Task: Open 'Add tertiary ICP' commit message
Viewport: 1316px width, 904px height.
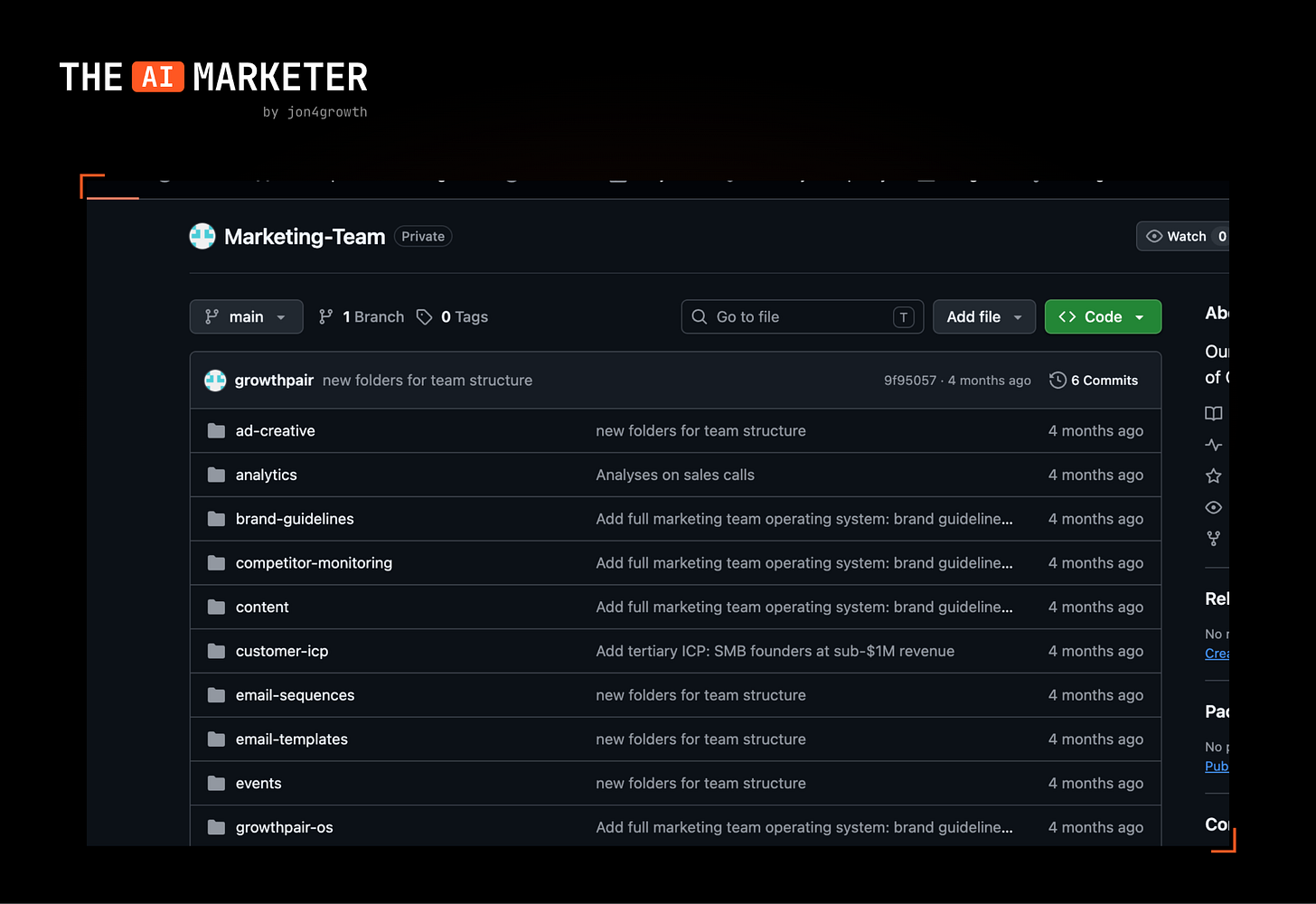Action: coord(775,651)
